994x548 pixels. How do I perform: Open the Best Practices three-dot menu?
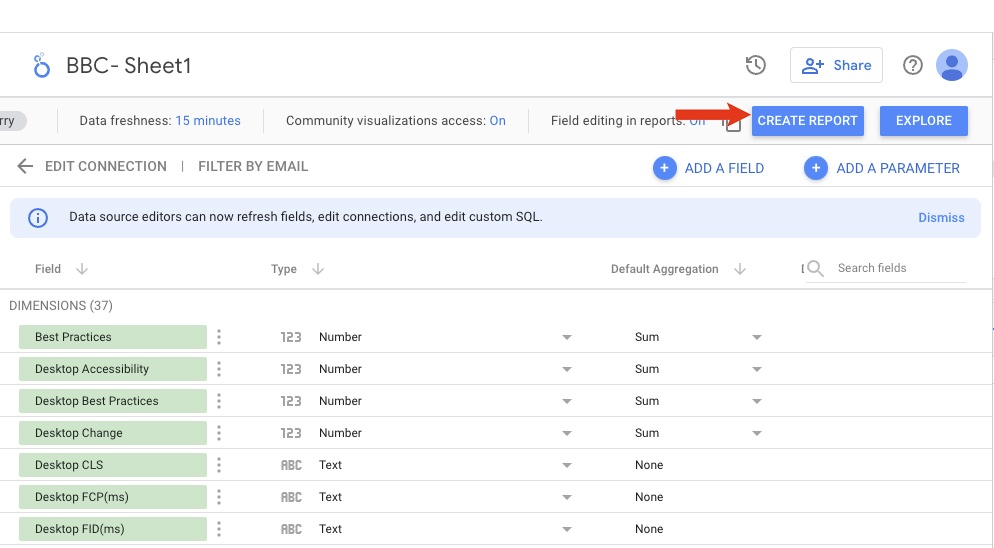tap(219, 337)
